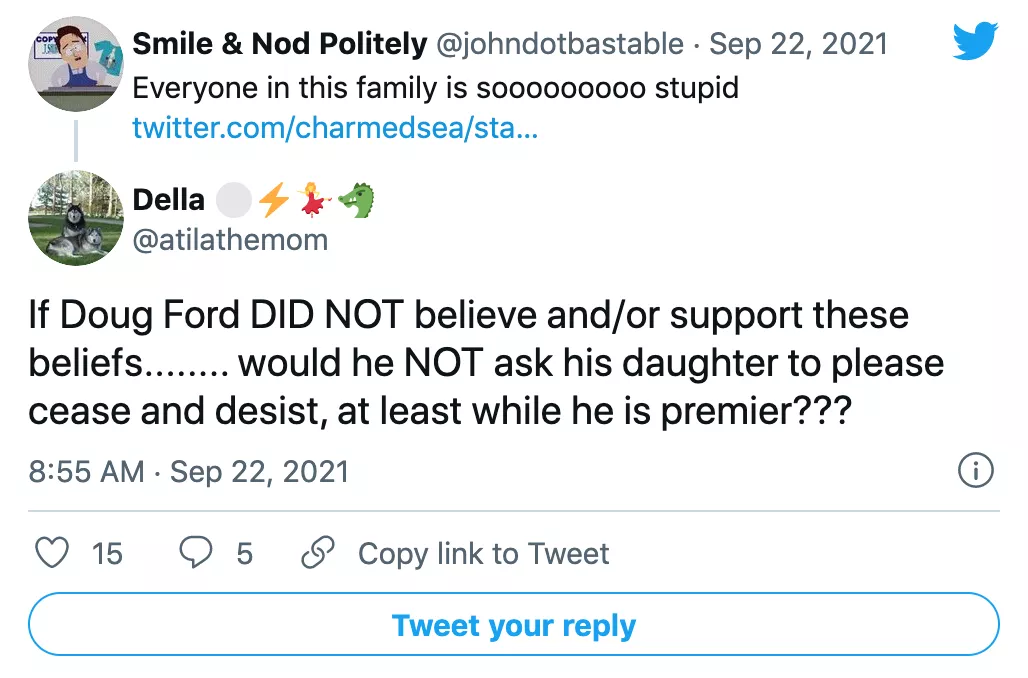
Task: Click Della's husky dogs avatar
Action: coord(75,217)
